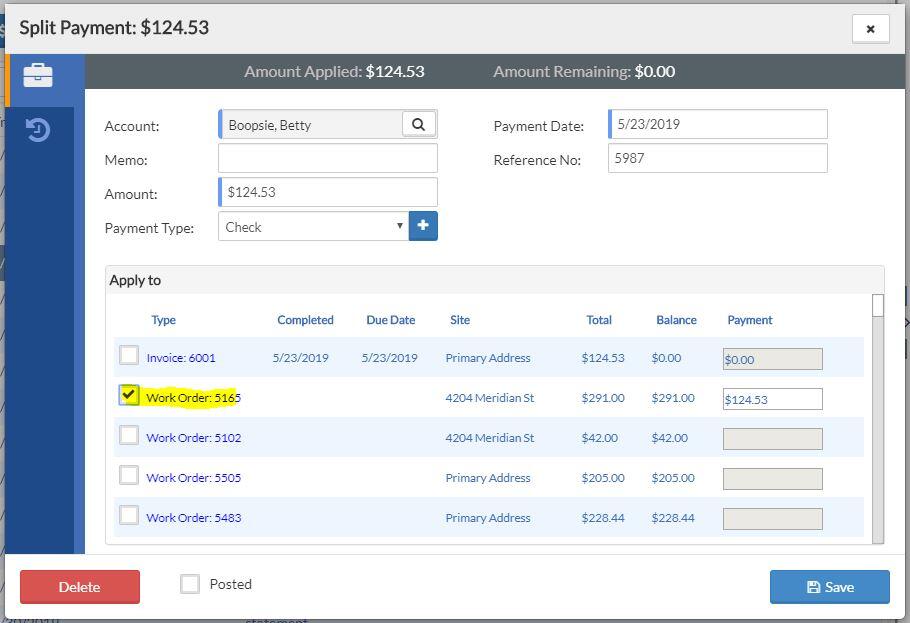This screenshot has height=623, width=910.
Task: Sort by the Balance column header
Action: point(676,320)
